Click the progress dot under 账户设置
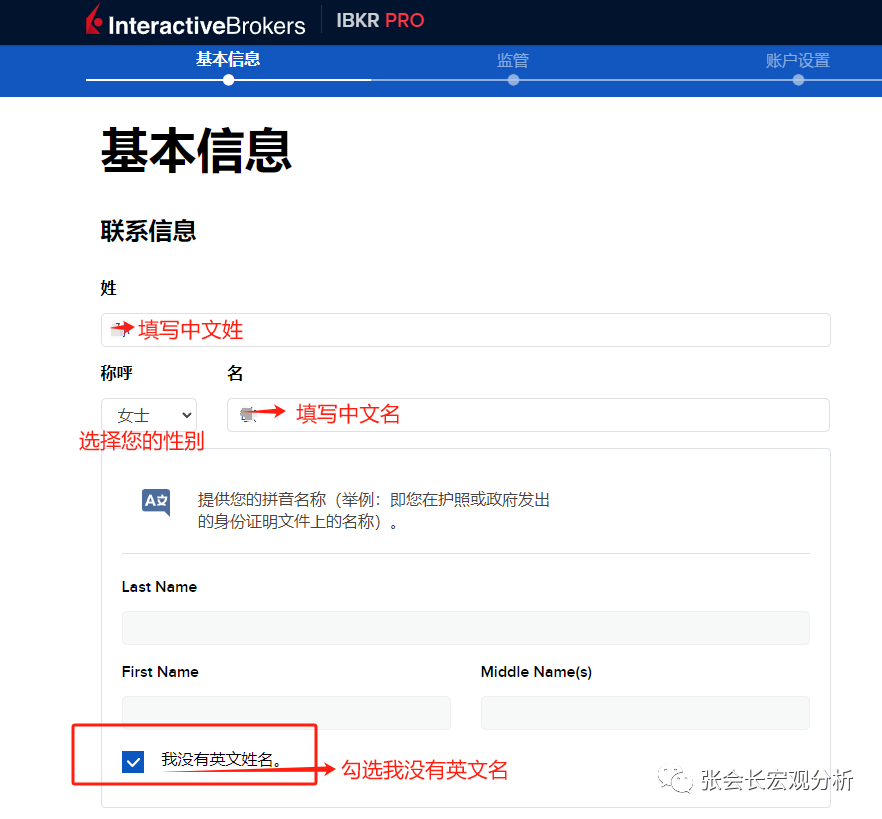The width and height of the screenshot is (882, 819). [798, 80]
